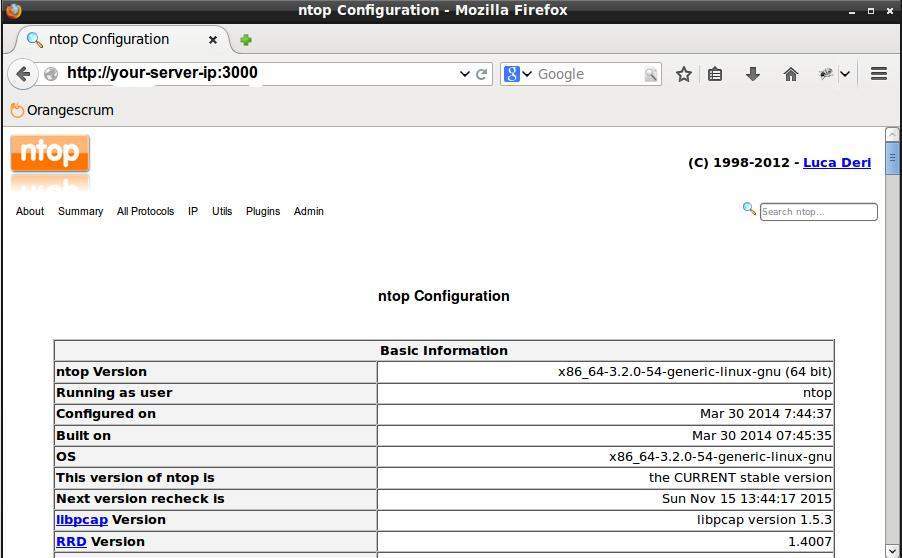Click the site identity globe icon
902x558 pixels.
pos(51,74)
